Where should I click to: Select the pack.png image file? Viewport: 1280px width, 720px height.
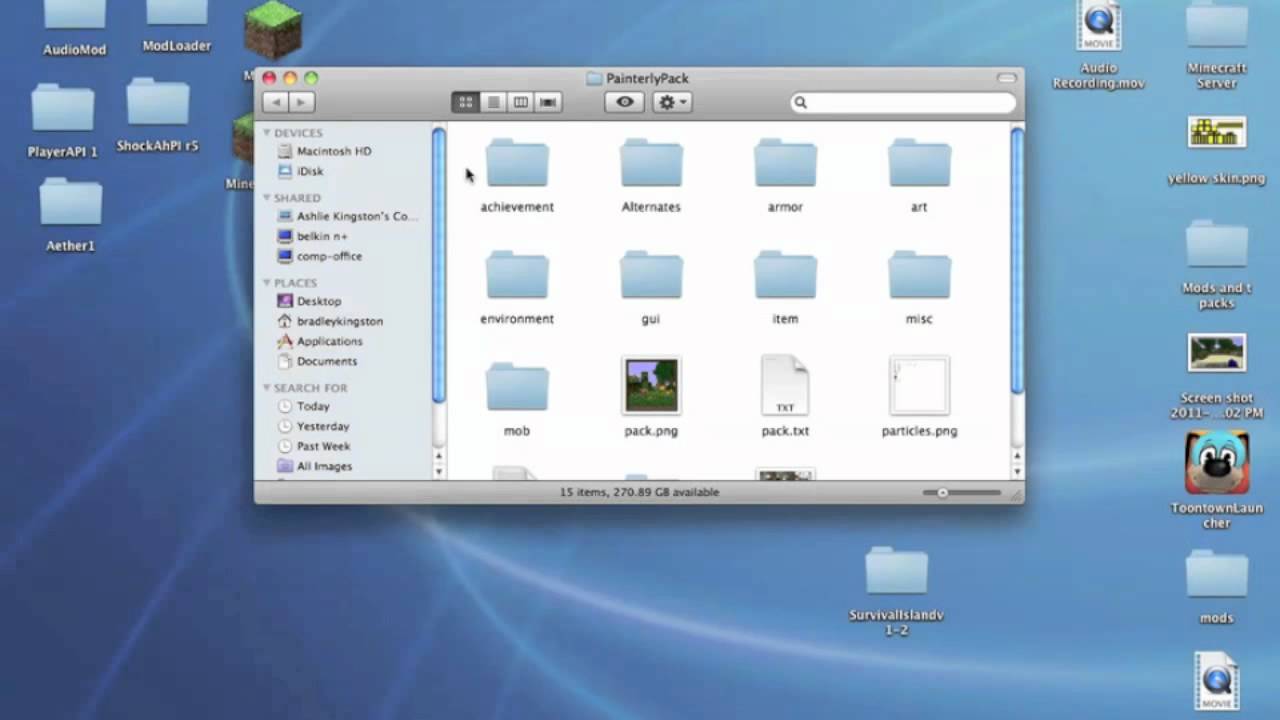tap(651, 385)
